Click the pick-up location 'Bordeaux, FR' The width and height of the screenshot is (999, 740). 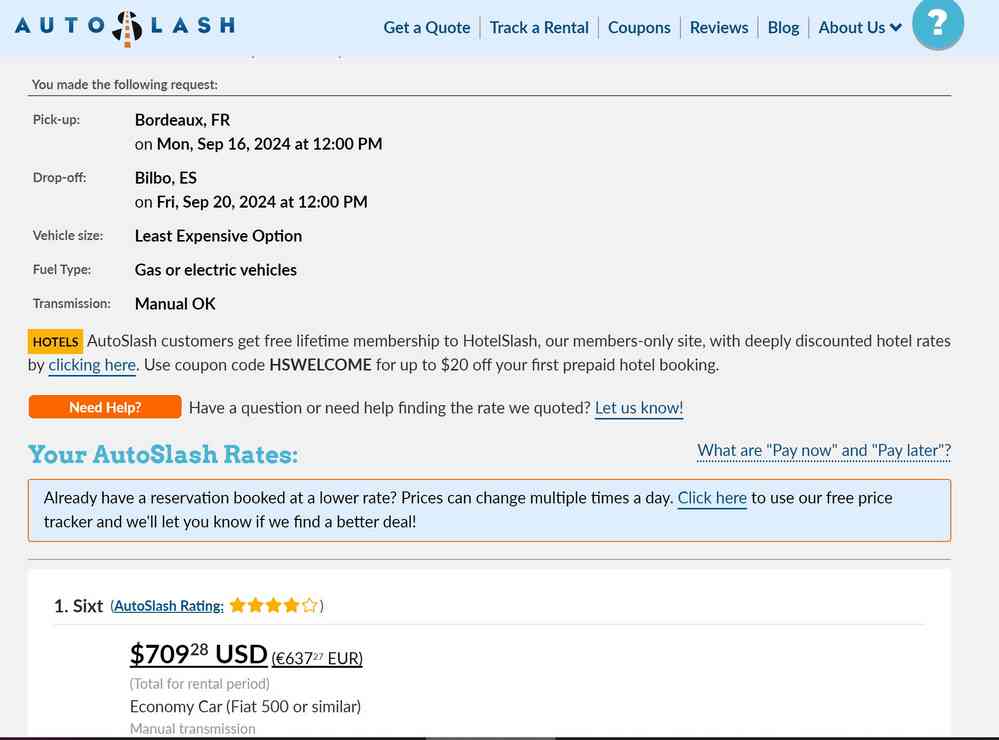coord(182,120)
